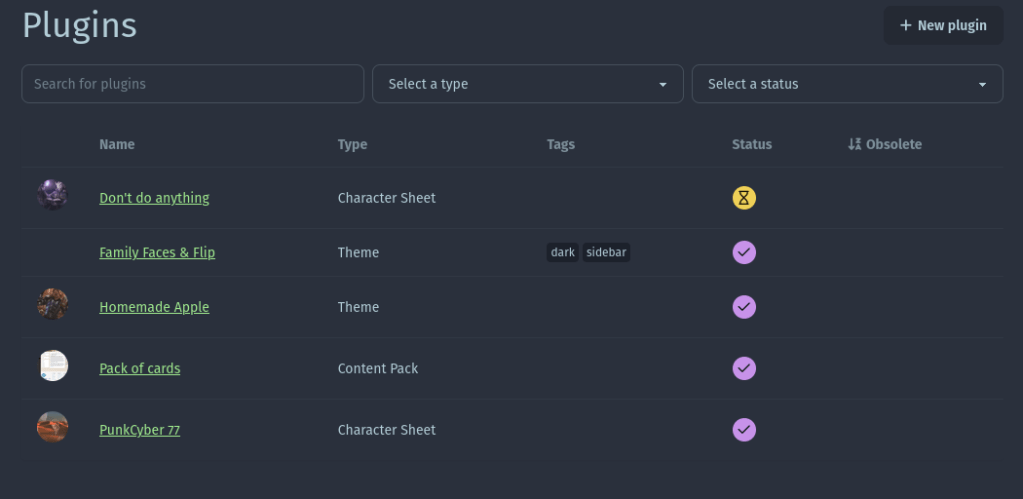
Task: Click PunkCyber 77 checkmark status icon
Action: click(744, 430)
